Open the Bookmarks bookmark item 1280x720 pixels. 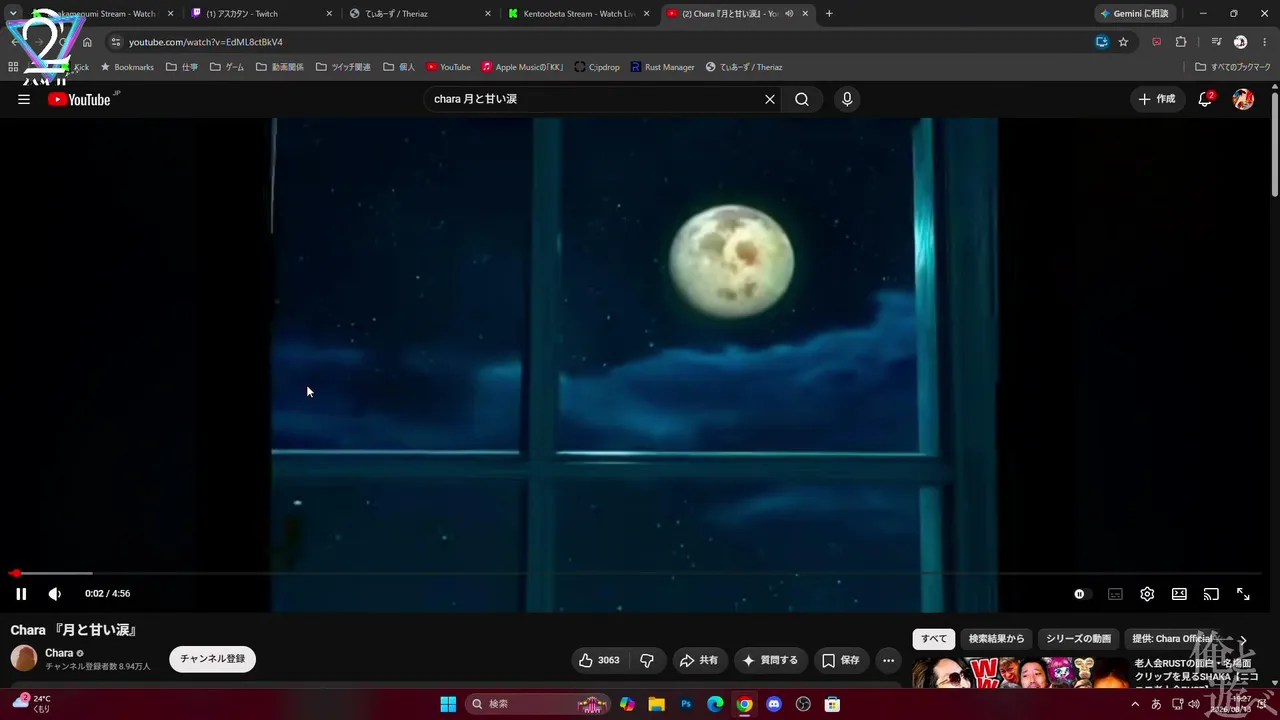tap(127, 67)
